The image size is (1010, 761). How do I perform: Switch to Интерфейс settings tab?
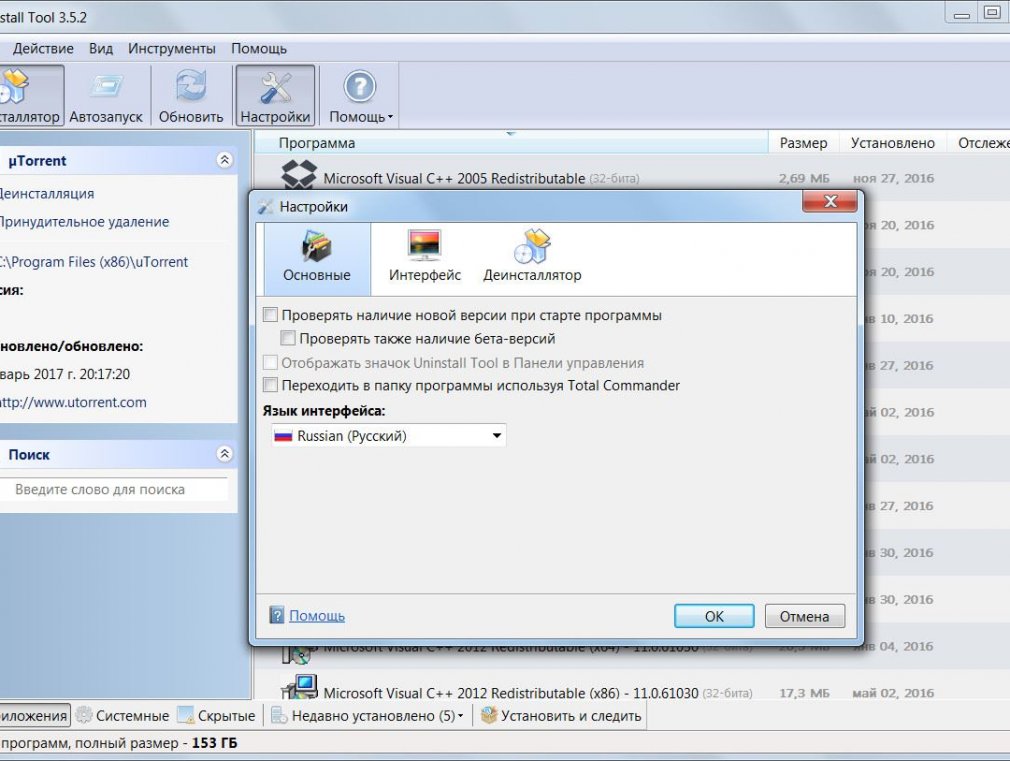(424, 245)
